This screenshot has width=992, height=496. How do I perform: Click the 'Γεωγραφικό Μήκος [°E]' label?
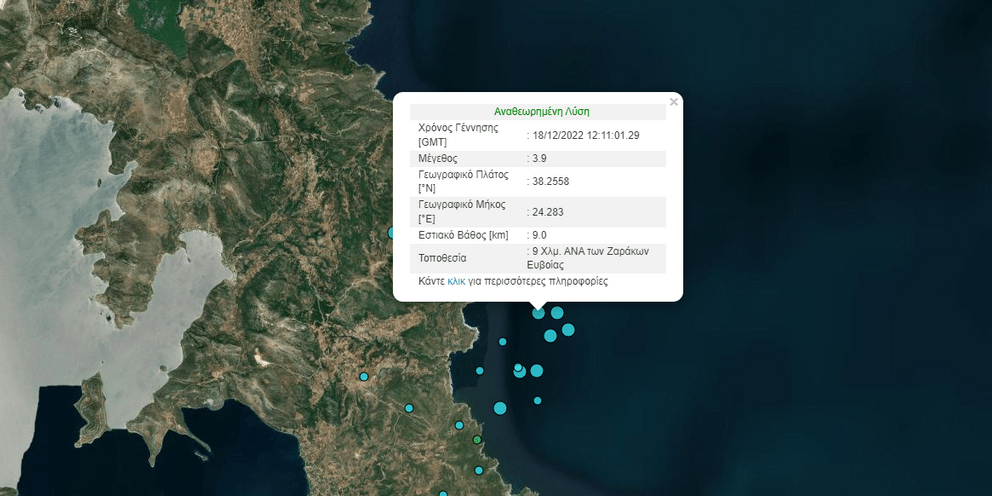click(460, 212)
